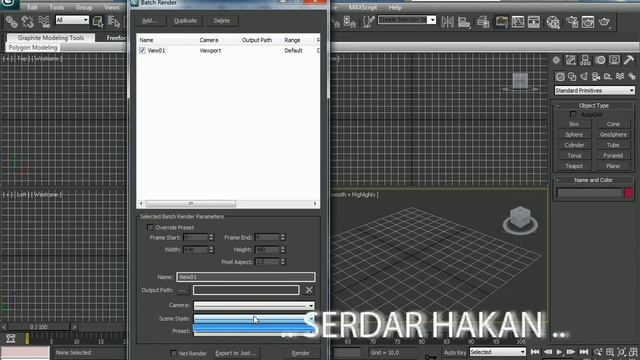This screenshot has height=360, width=640.
Task: Open the Standard Primitives dropdown
Action: click(594, 91)
